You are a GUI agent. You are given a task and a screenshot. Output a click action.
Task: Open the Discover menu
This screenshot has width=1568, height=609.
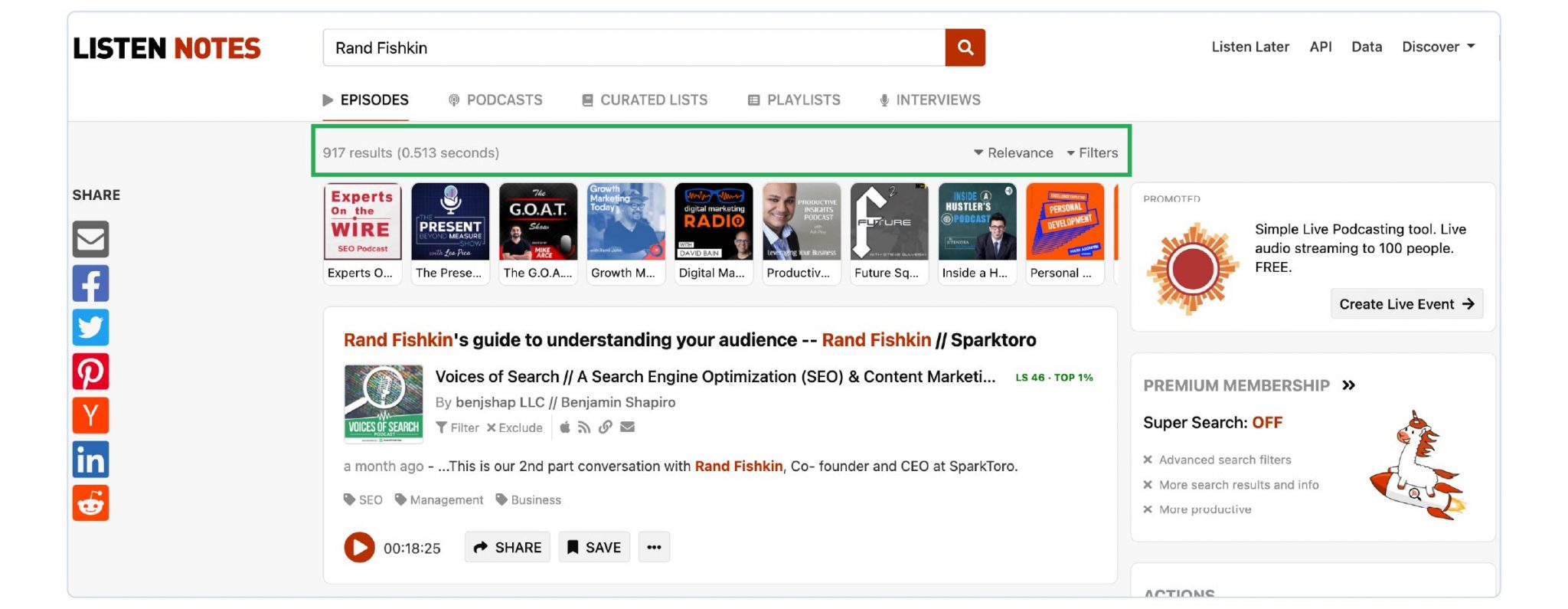1437,47
